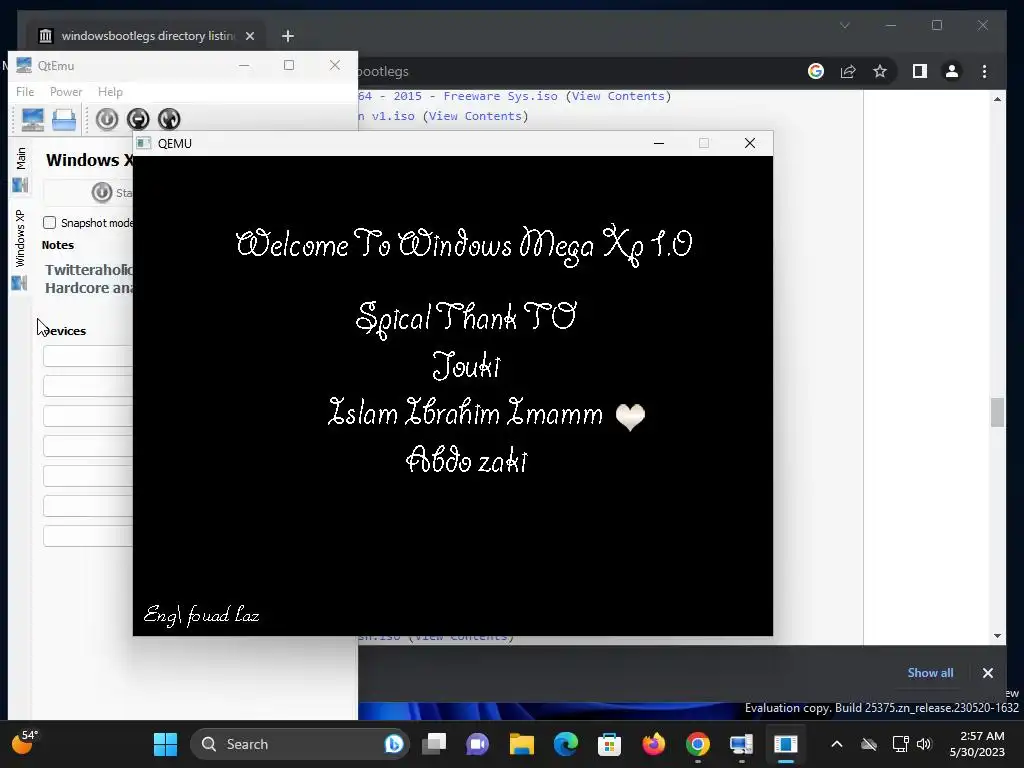Click View Contents beside v1.iso

[x=475, y=116]
